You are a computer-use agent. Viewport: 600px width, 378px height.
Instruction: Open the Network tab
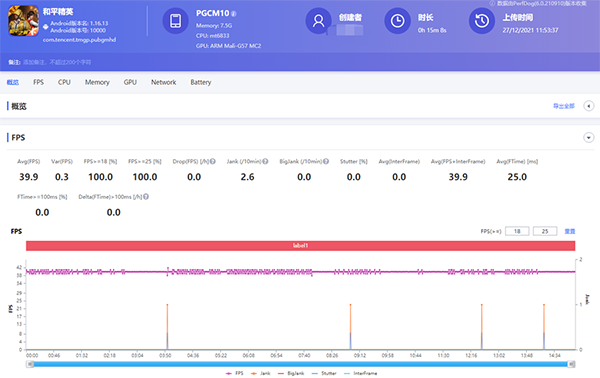tap(163, 82)
